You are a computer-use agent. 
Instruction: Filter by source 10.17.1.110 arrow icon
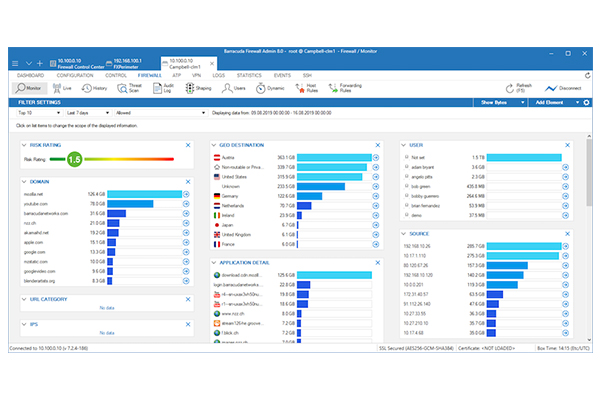coord(566,255)
